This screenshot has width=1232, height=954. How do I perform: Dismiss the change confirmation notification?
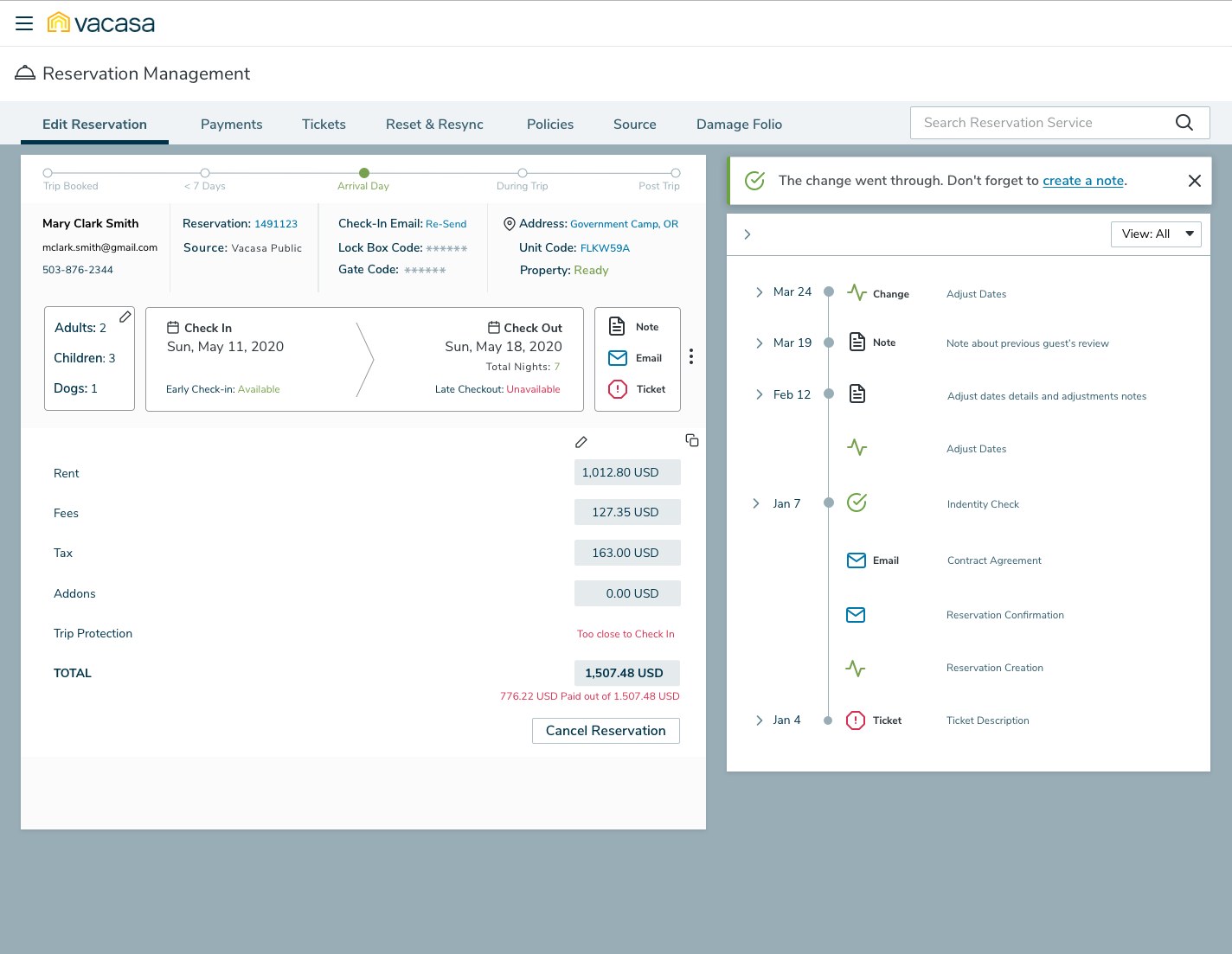[1195, 181]
